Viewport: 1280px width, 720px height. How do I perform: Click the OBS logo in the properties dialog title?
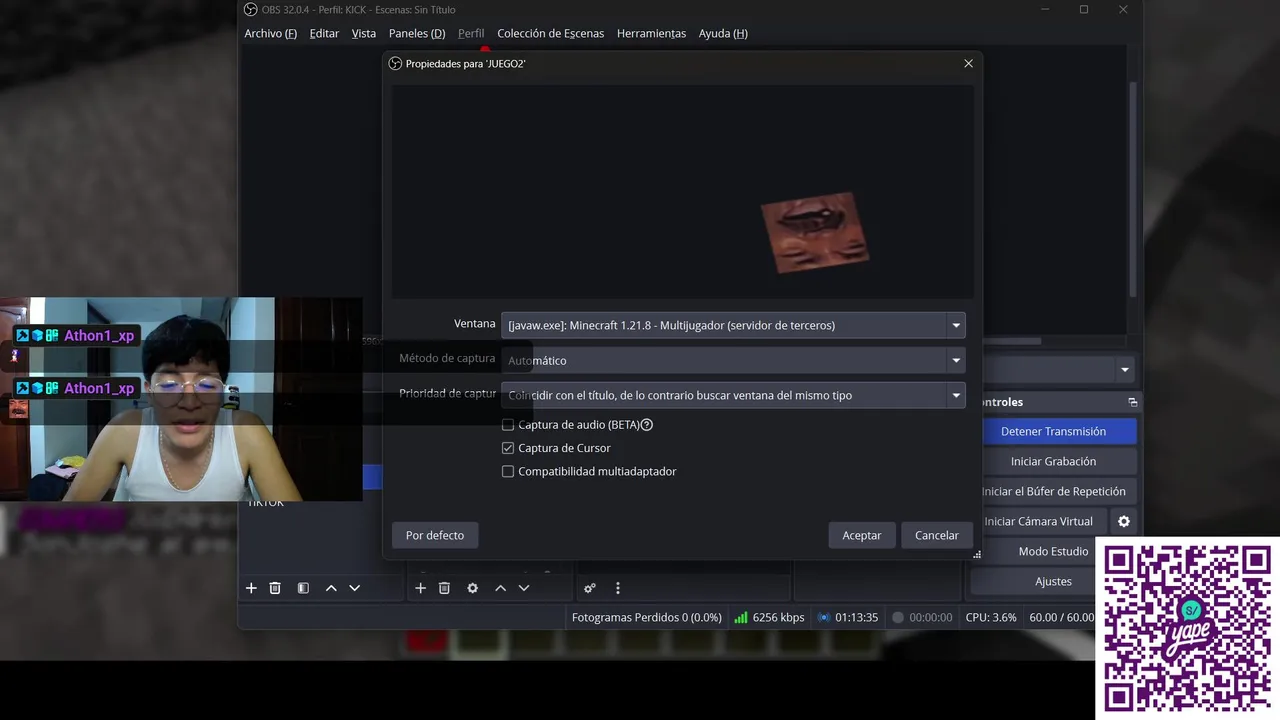(395, 63)
